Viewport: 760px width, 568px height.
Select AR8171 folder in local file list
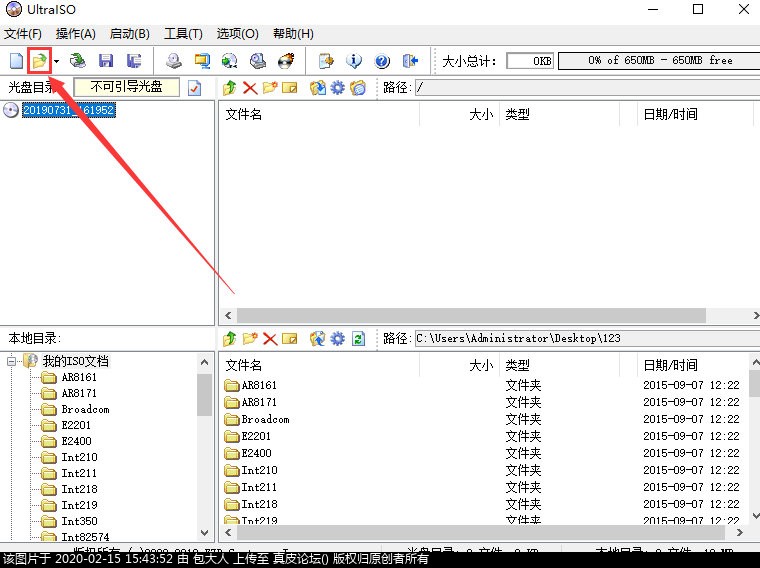click(259, 402)
